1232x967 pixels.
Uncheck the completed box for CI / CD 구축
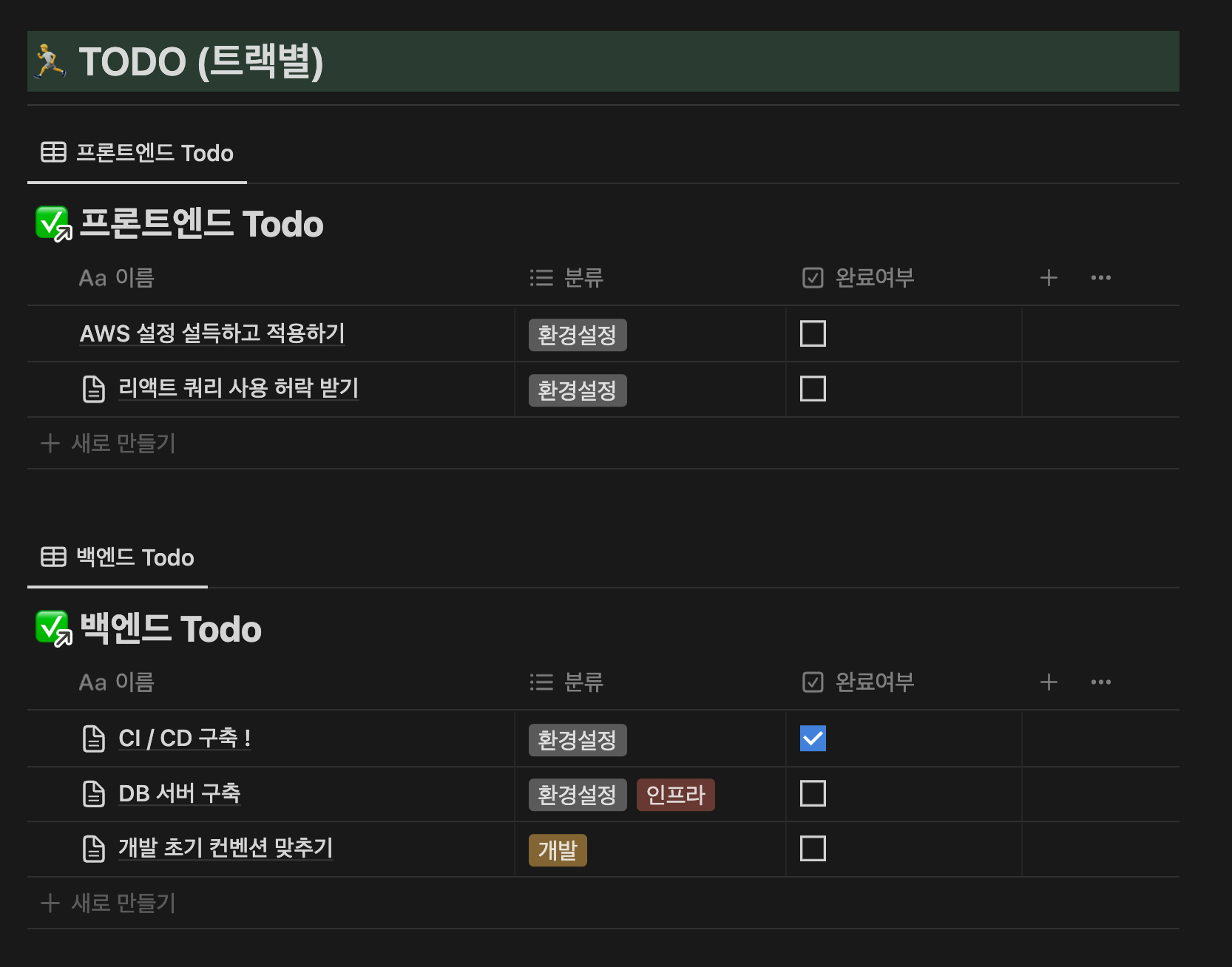point(813,739)
